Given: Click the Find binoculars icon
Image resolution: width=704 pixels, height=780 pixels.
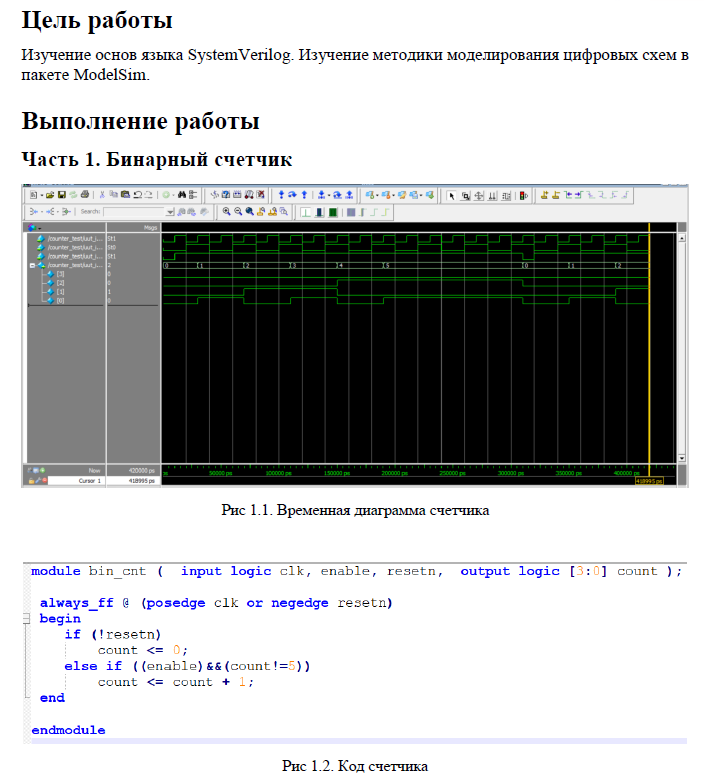Looking at the screenshot, I should [182, 194].
